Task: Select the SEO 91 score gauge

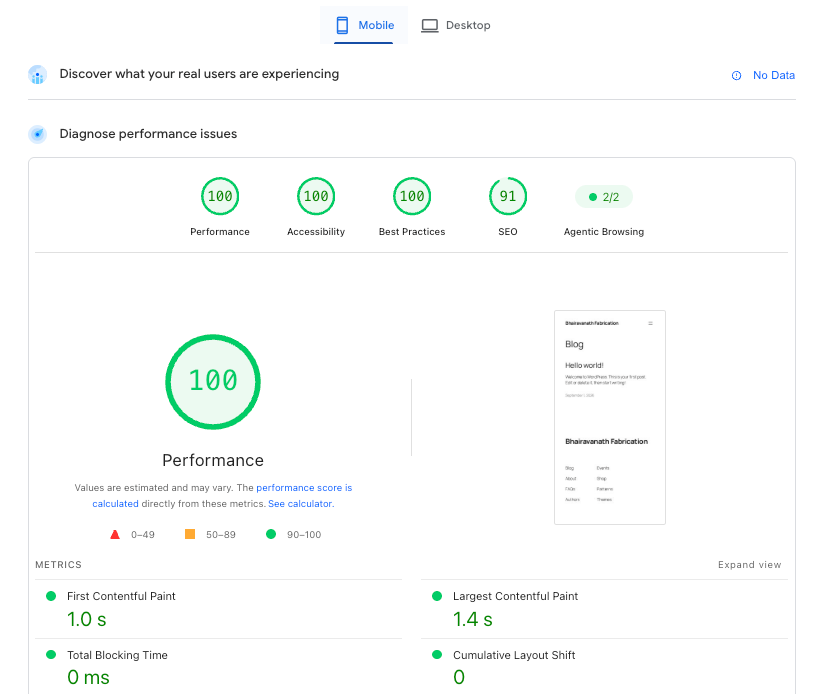Action: tap(508, 196)
